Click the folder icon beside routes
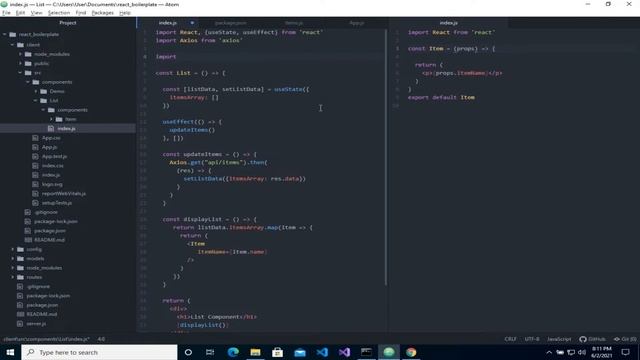The height and width of the screenshot is (360, 640). click(20, 277)
